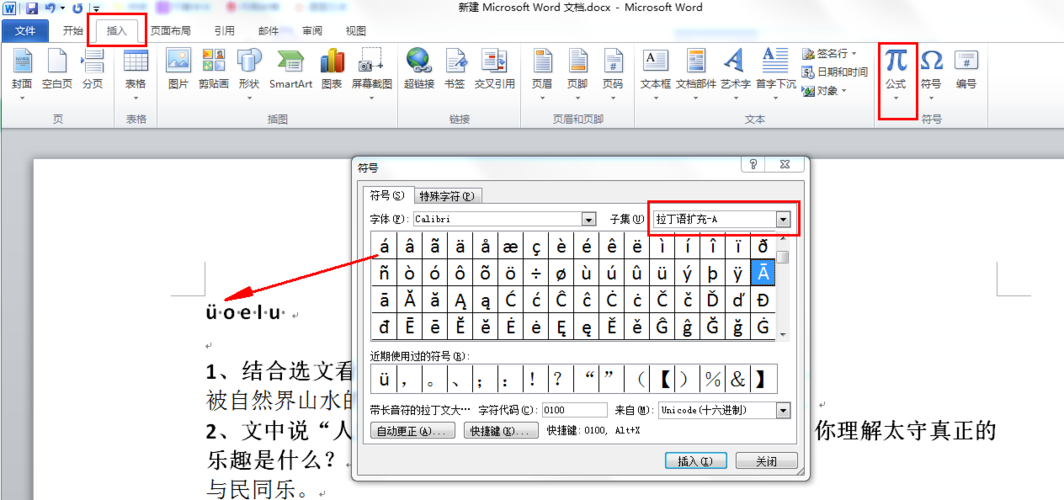The image size is (1064, 500).
Task: Insert date and time (日期和时间)
Action: coord(835,72)
